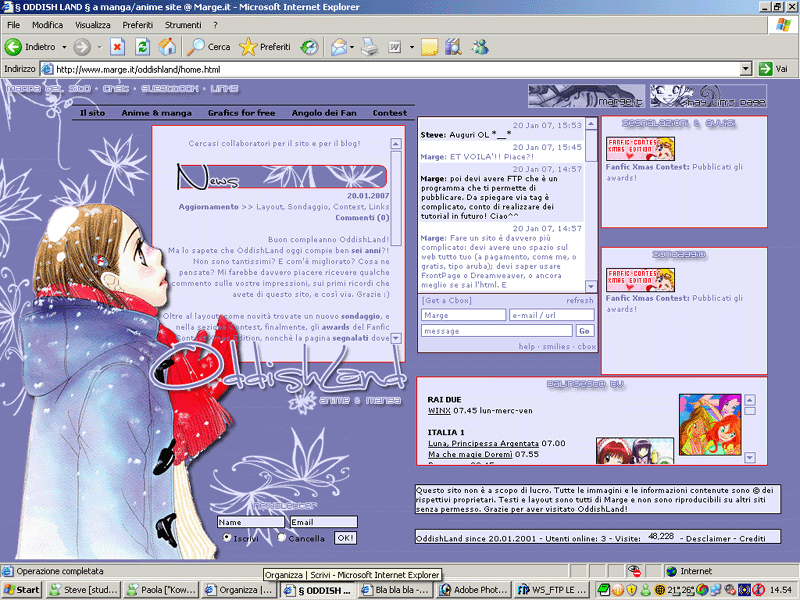Open the Modifica menu

(x=47, y=24)
